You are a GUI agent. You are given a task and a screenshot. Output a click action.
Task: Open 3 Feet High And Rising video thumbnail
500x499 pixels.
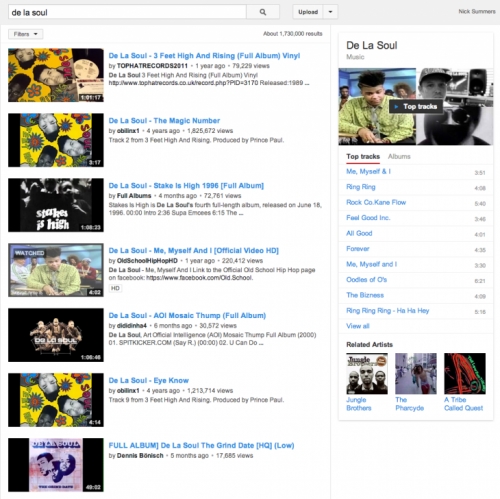[56, 75]
